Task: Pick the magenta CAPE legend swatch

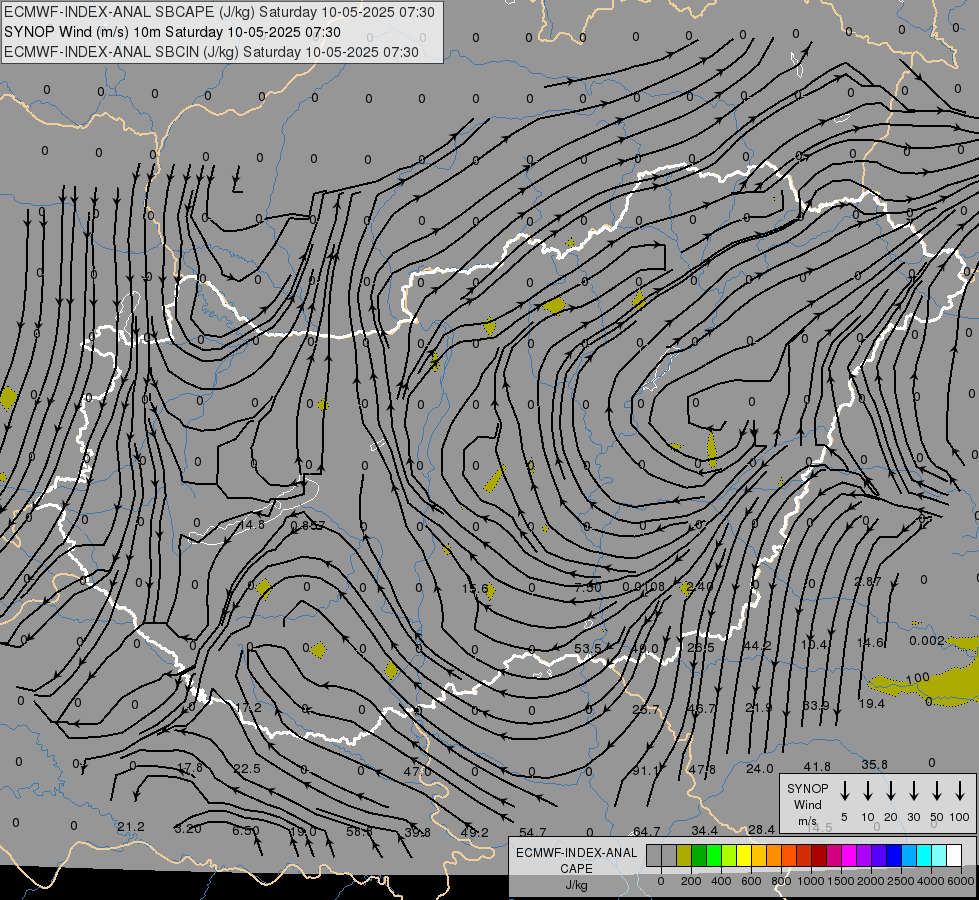Action: 849,855
